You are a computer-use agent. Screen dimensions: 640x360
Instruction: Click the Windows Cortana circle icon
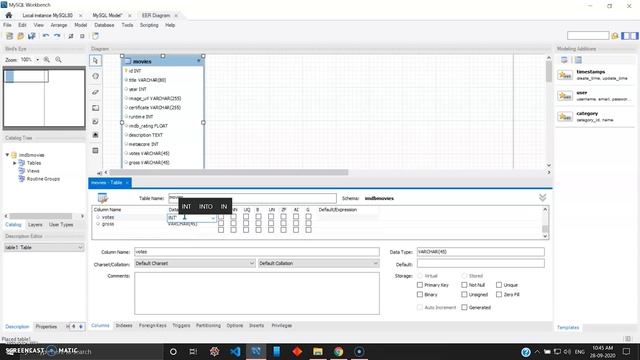[x=173, y=351]
